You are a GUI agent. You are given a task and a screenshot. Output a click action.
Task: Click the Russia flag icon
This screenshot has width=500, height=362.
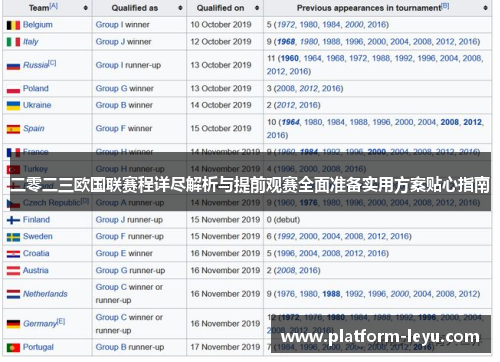pos(13,66)
